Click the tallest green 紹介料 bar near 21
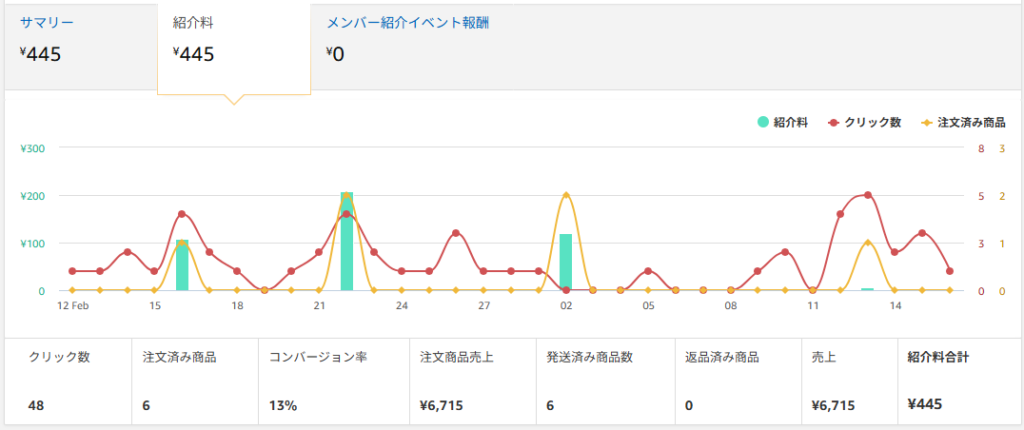The width and height of the screenshot is (1024, 430). [x=347, y=242]
